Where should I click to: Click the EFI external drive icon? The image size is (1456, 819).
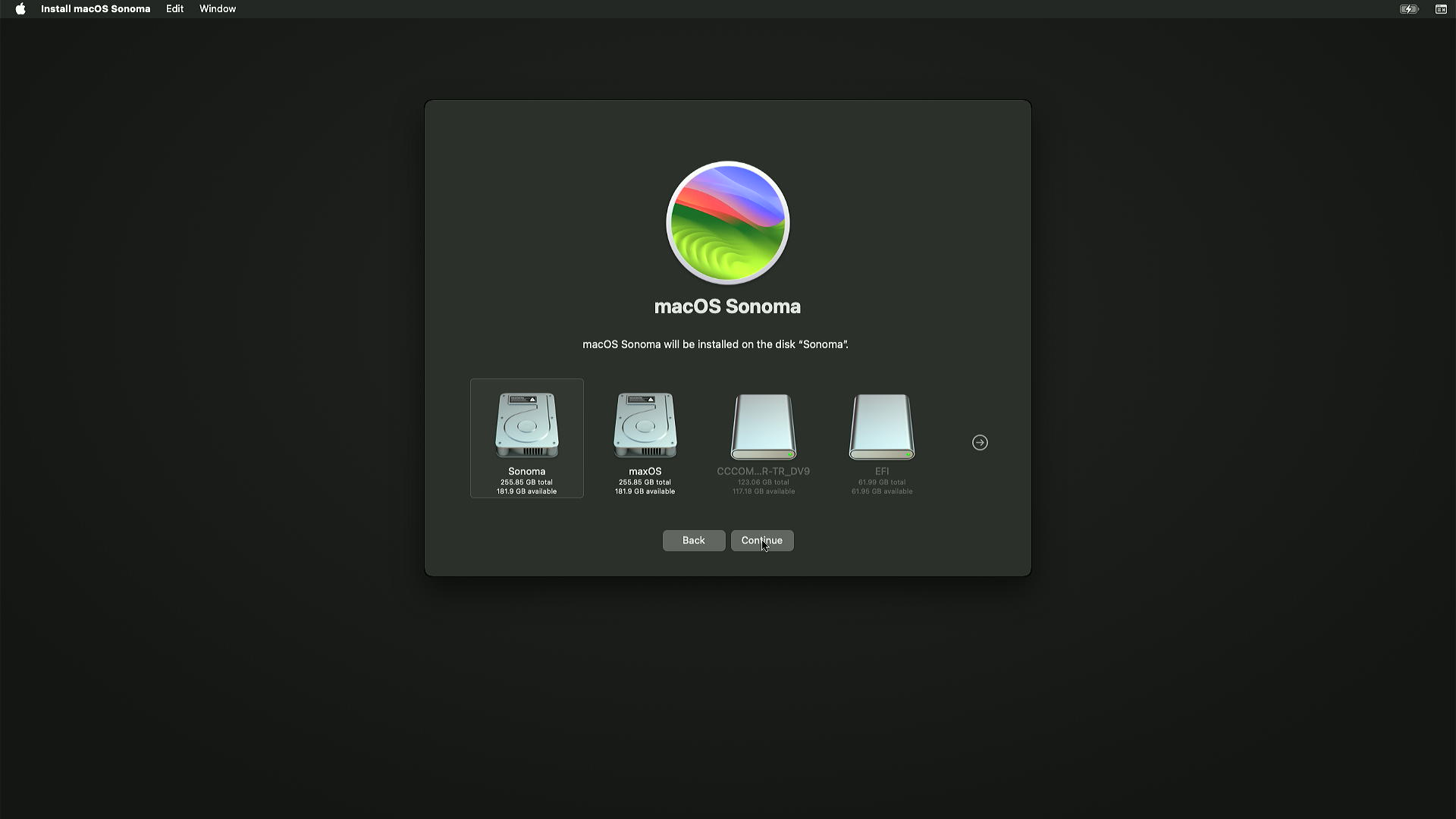(x=881, y=427)
